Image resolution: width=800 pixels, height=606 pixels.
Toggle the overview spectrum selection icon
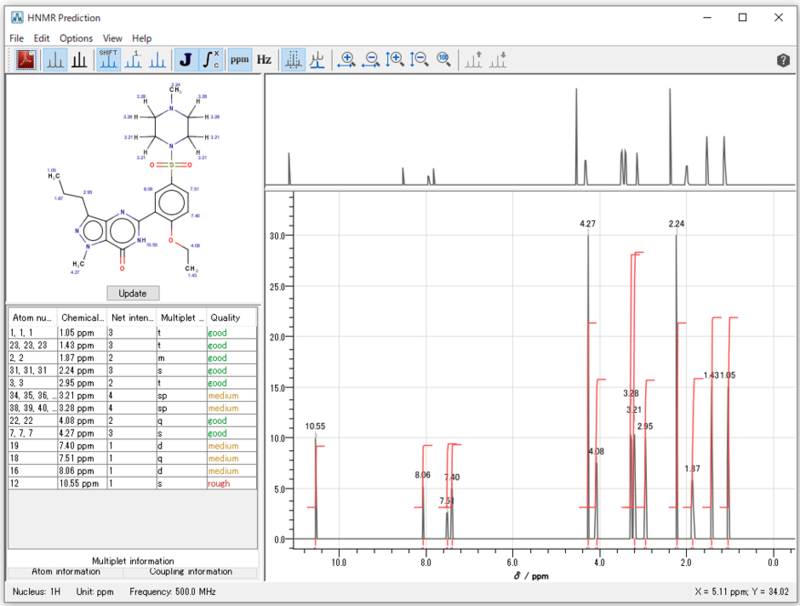pyautogui.click(x=293, y=60)
